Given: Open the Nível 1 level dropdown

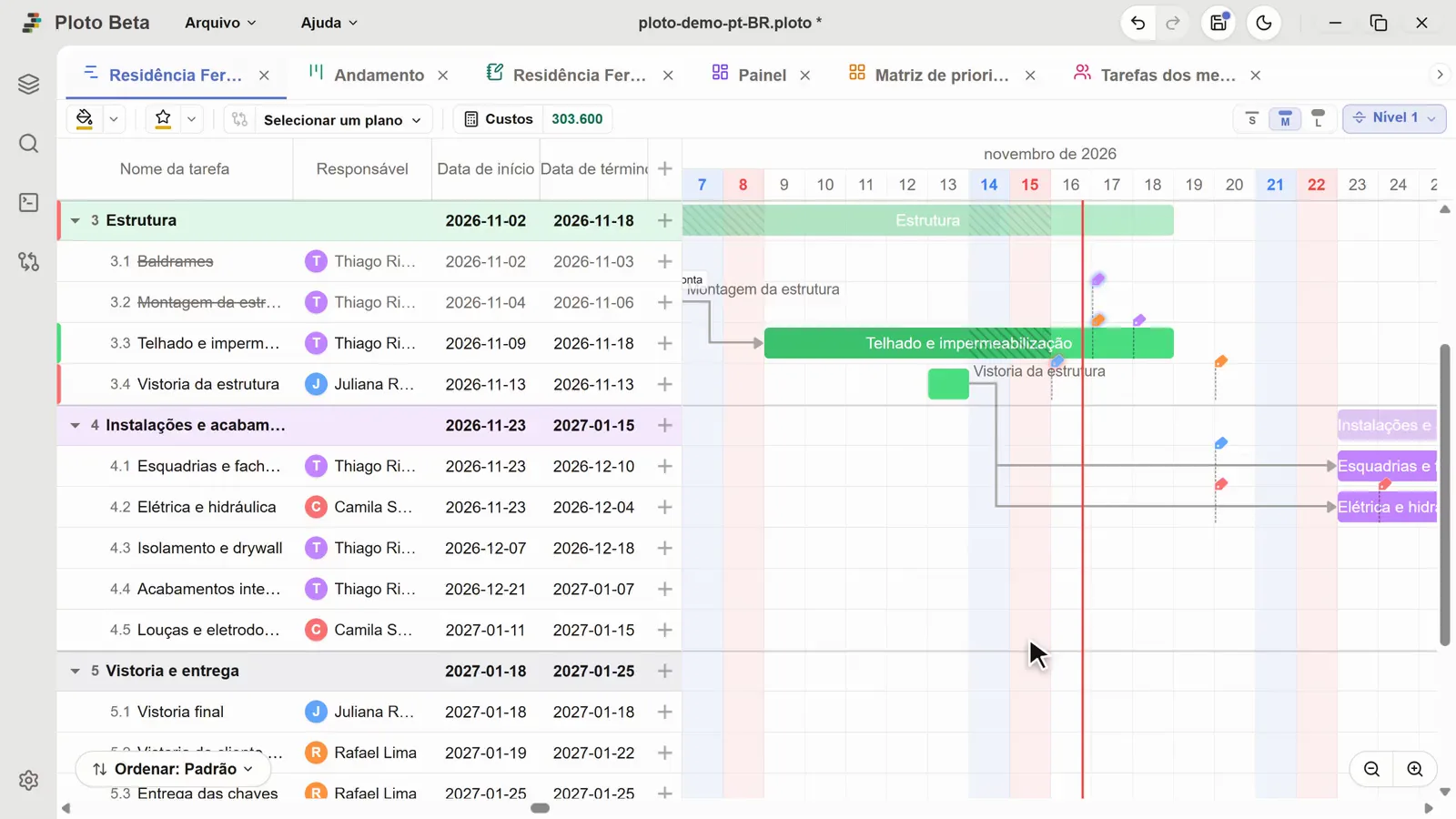Looking at the screenshot, I should 1394,118.
